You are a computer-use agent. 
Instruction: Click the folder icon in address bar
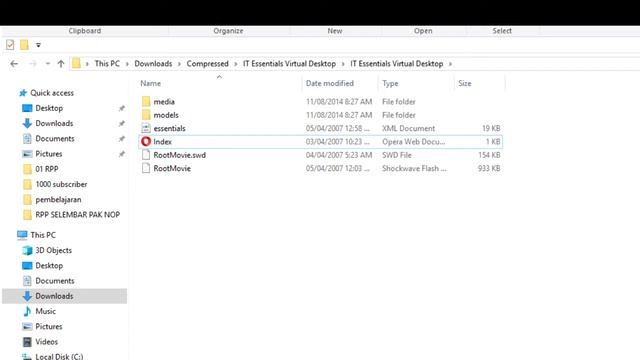click(x=76, y=63)
